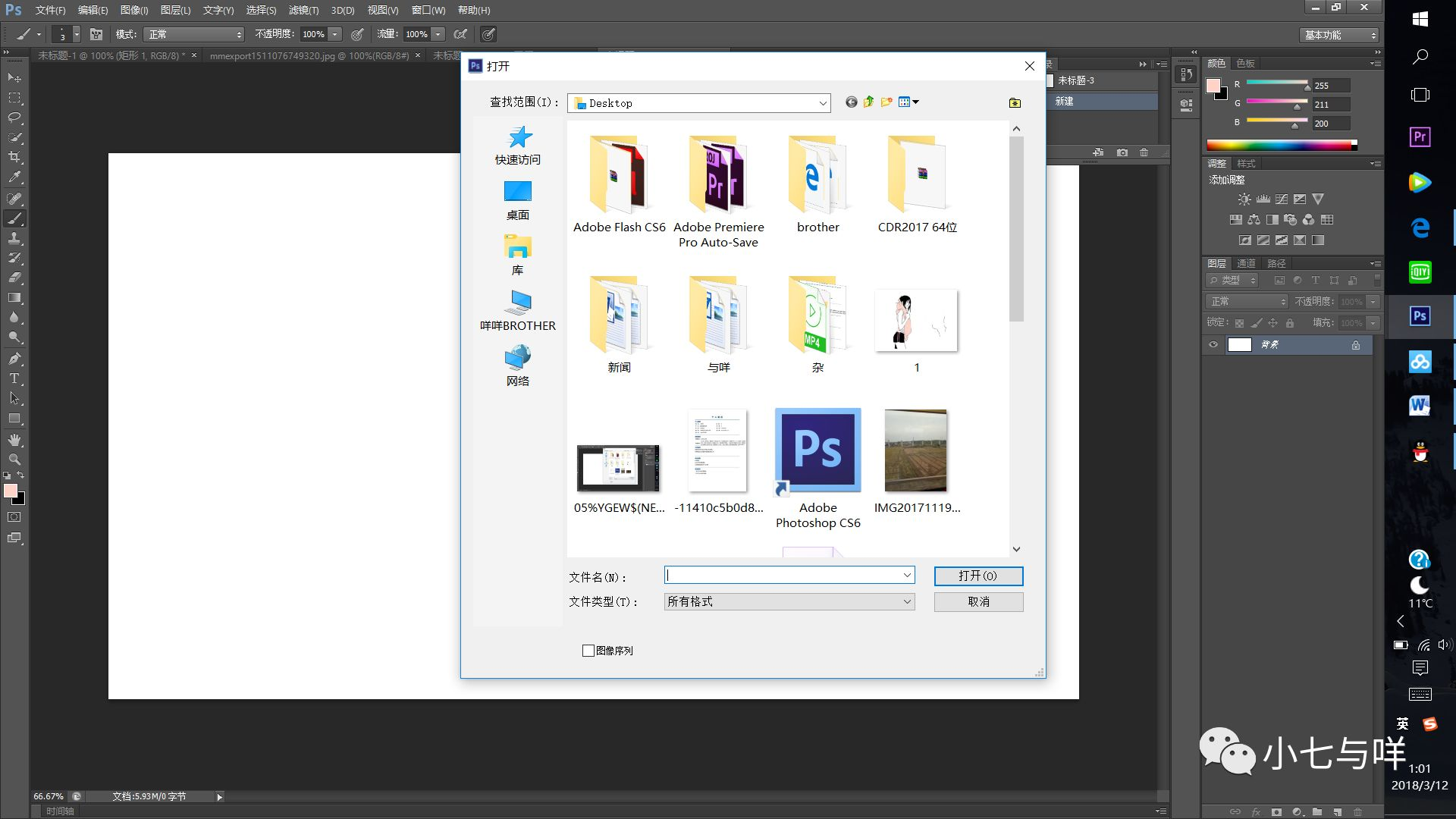Click 打开 open button
Viewport: 1456px width, 819px height.
(978, 575)
